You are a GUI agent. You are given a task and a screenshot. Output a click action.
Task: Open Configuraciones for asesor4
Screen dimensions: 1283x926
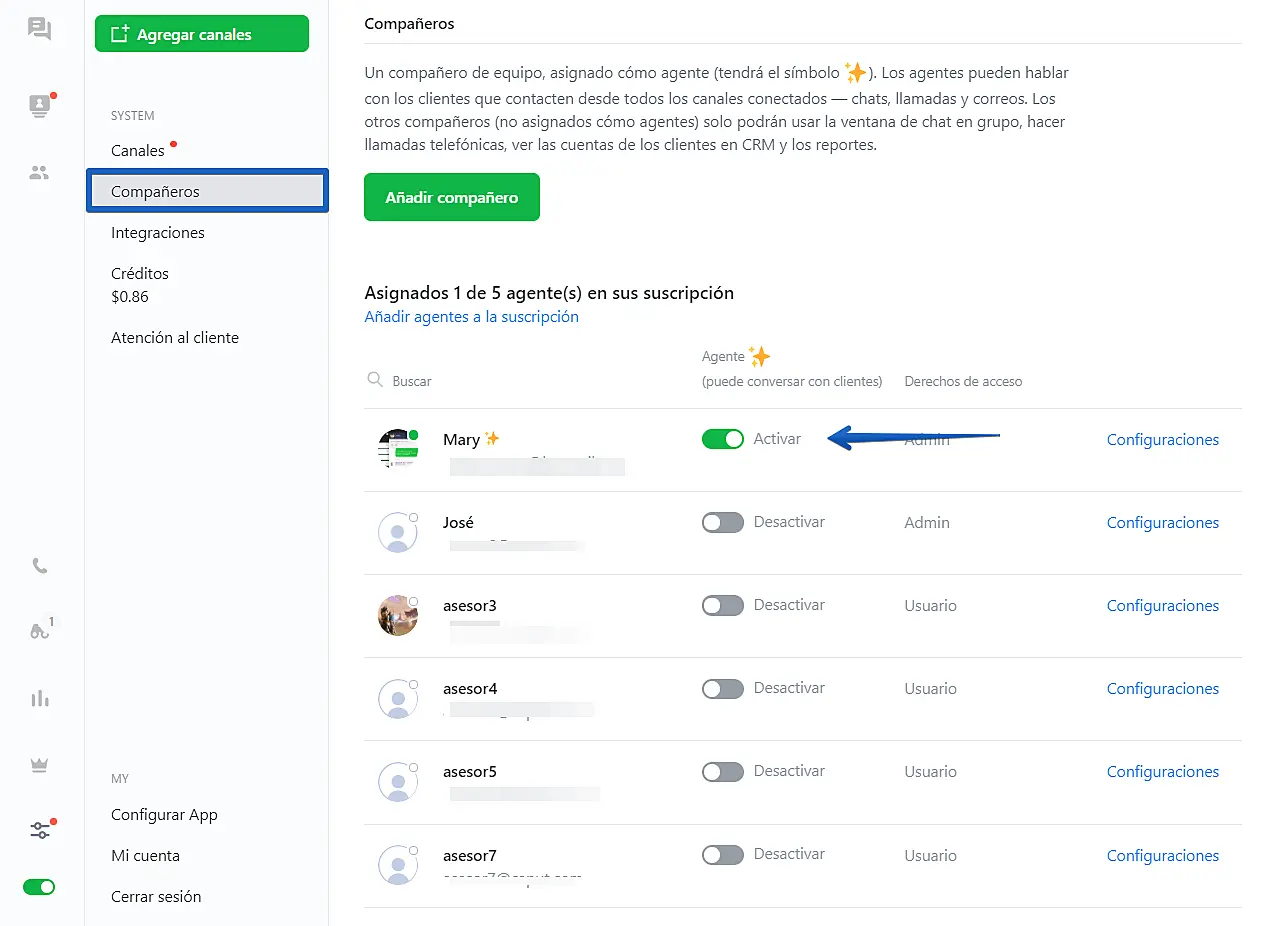1162,689
